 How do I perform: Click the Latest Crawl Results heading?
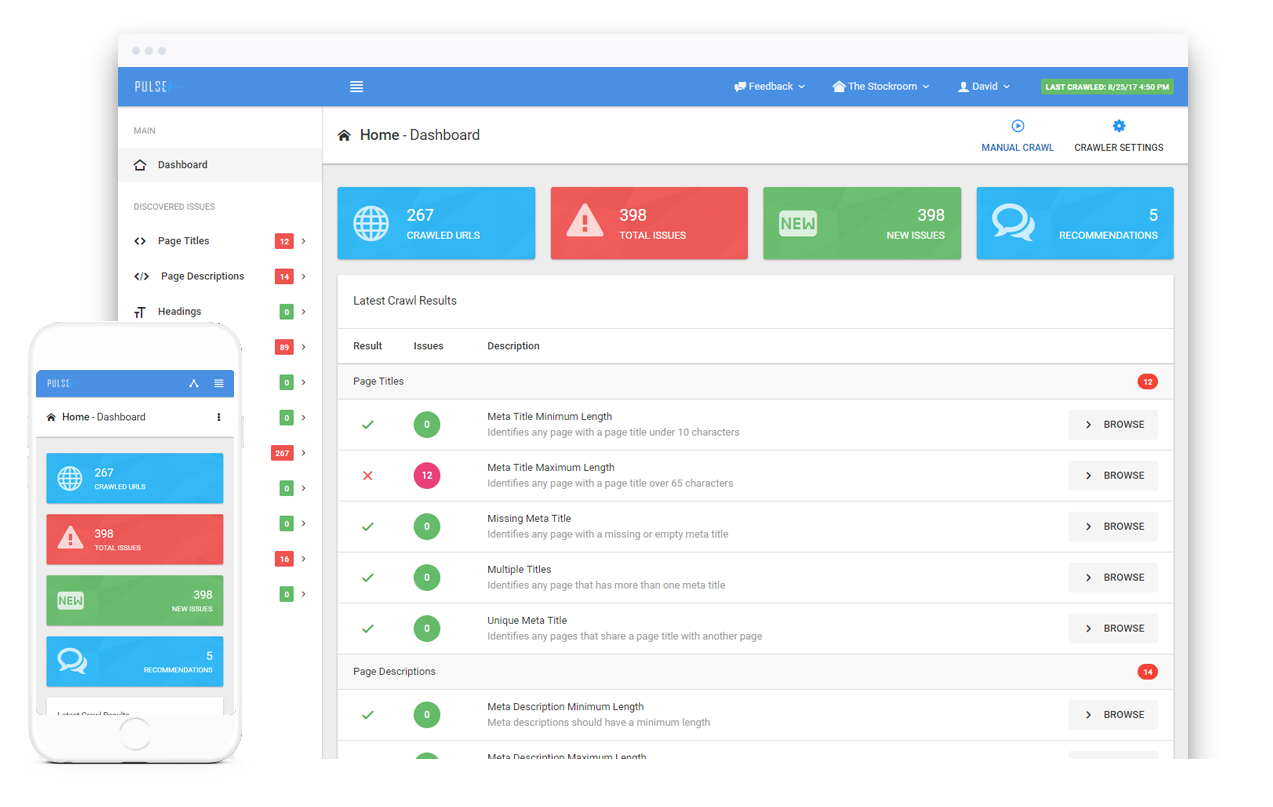point(405,301)
